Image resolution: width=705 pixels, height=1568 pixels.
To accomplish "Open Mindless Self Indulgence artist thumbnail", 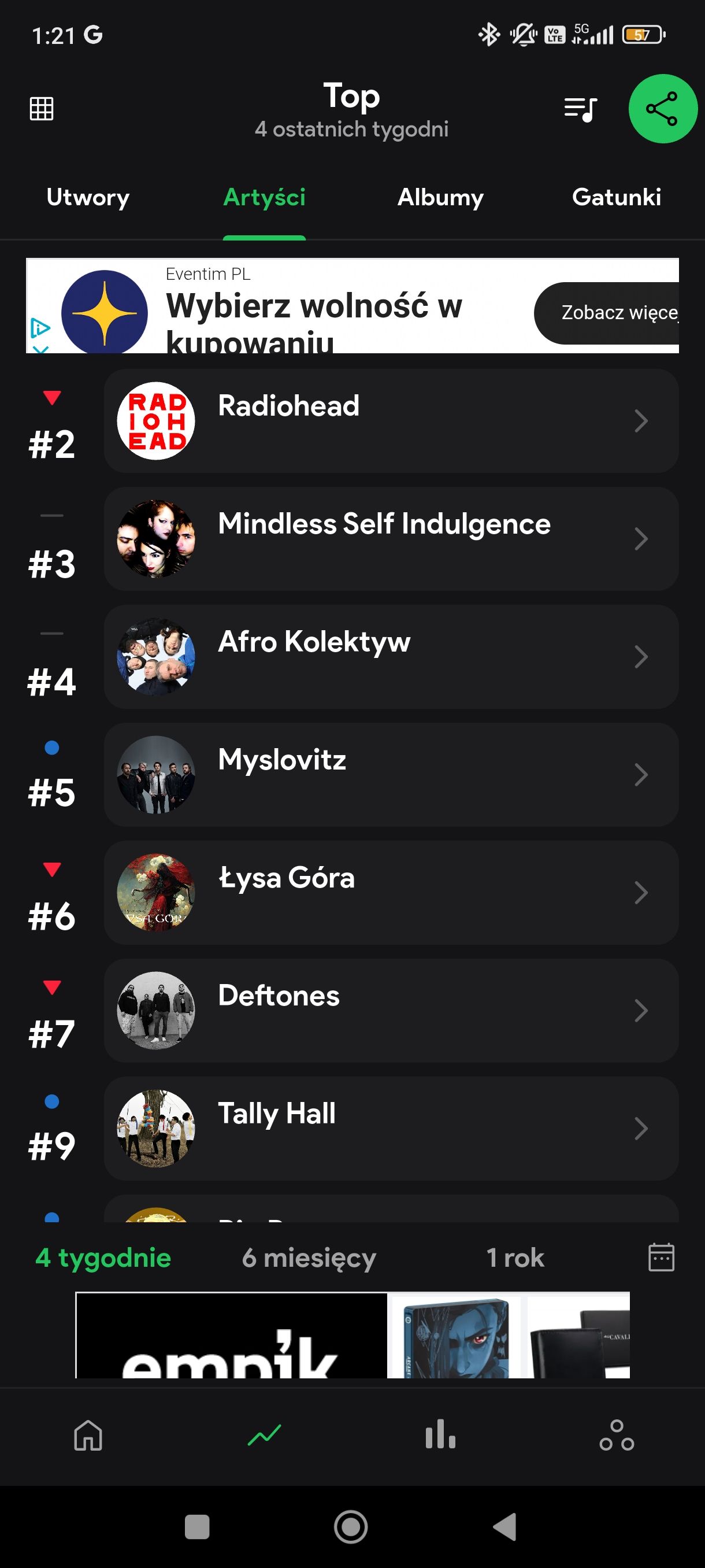I will 155,539.
